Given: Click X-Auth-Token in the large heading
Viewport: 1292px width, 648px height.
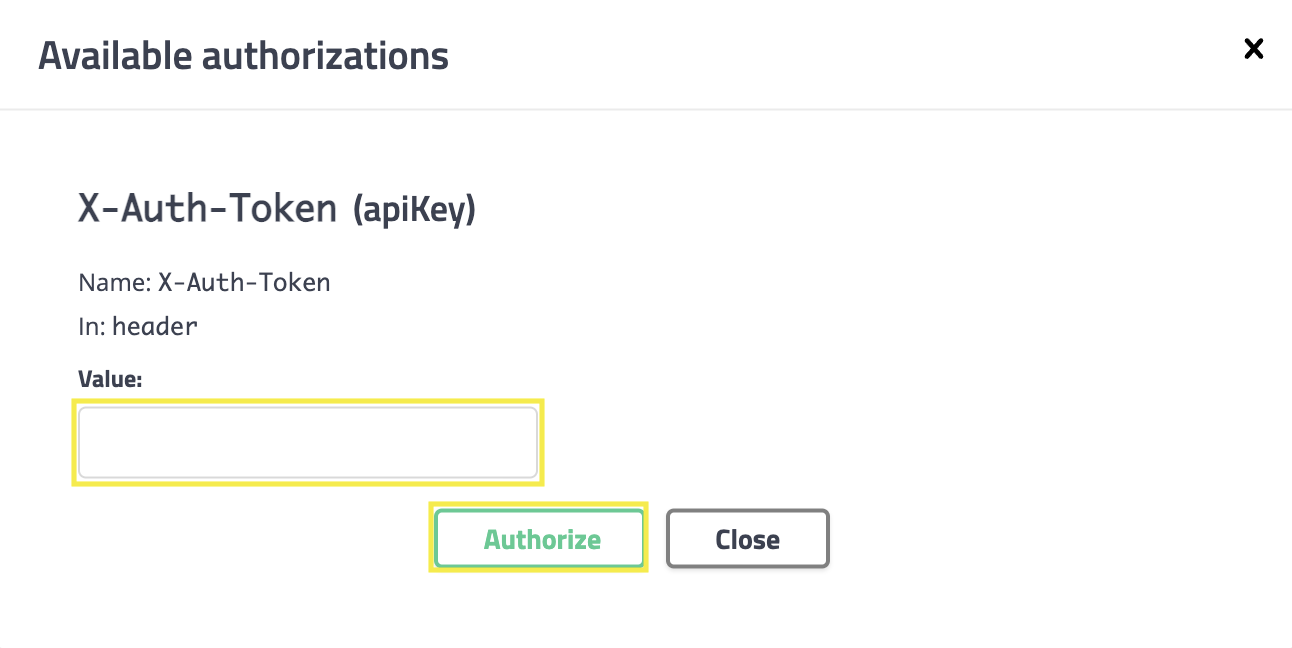Looking at the screenshot, I should tap(208, 208).
